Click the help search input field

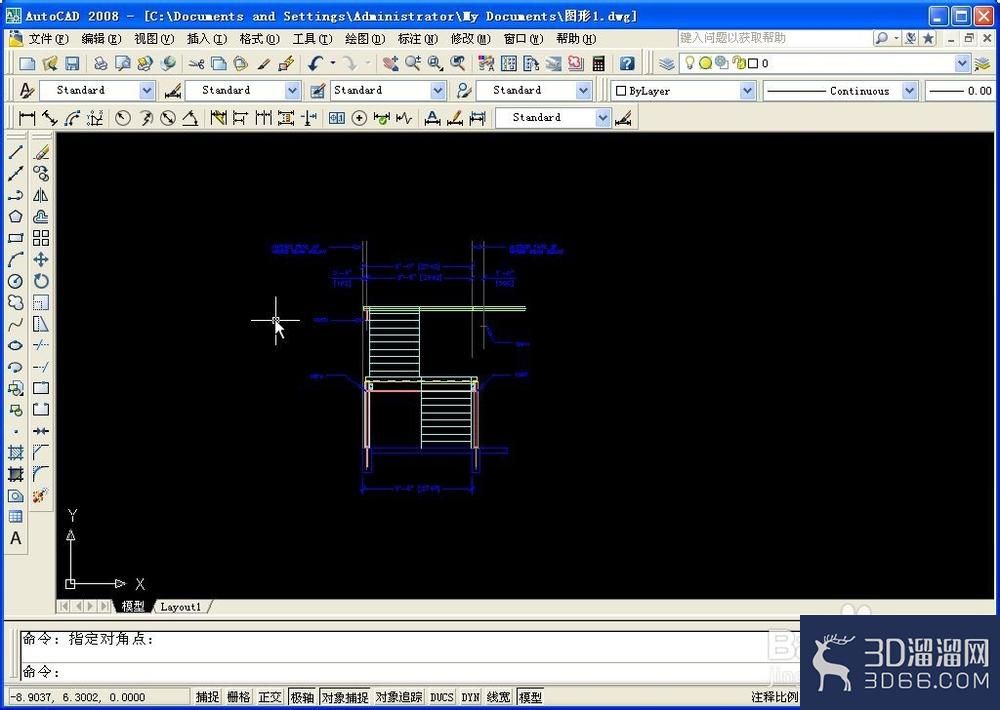tap(775, 38)
